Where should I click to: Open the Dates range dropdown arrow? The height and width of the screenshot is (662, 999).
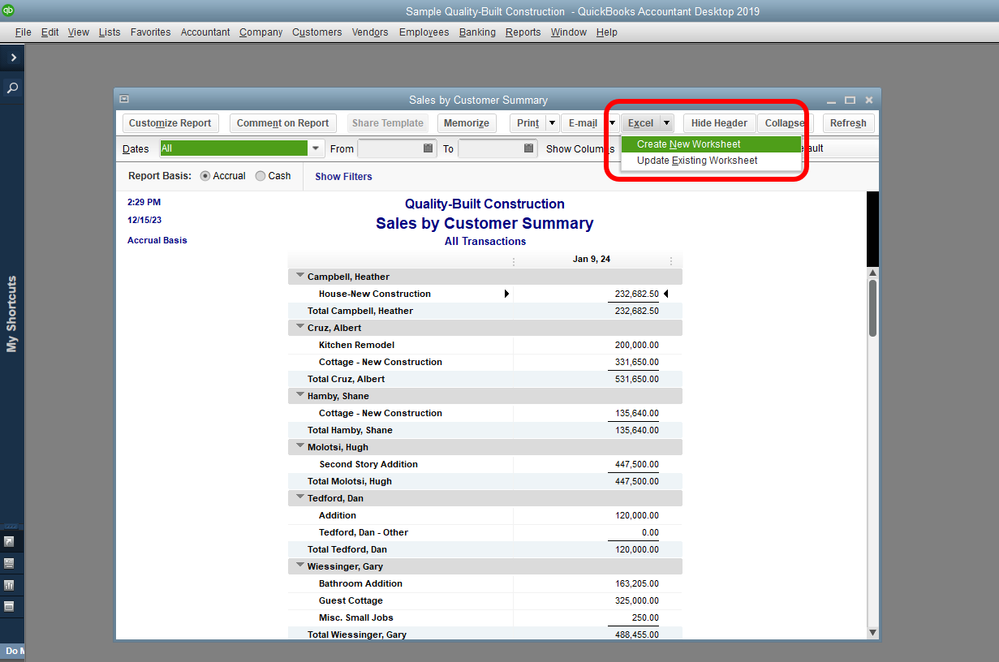(x=315, y=148)
